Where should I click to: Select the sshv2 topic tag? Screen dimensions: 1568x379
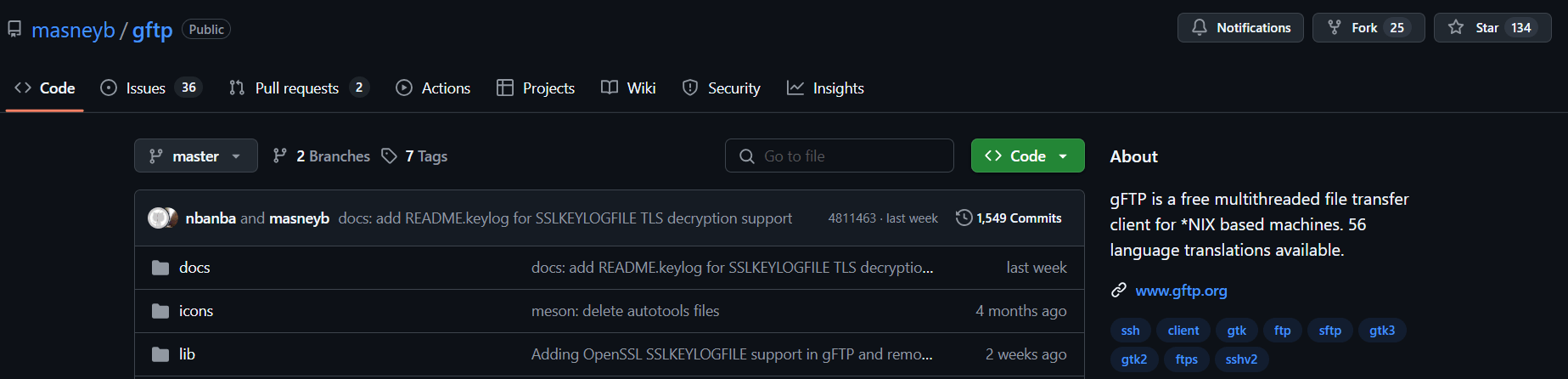[1241, 359]
